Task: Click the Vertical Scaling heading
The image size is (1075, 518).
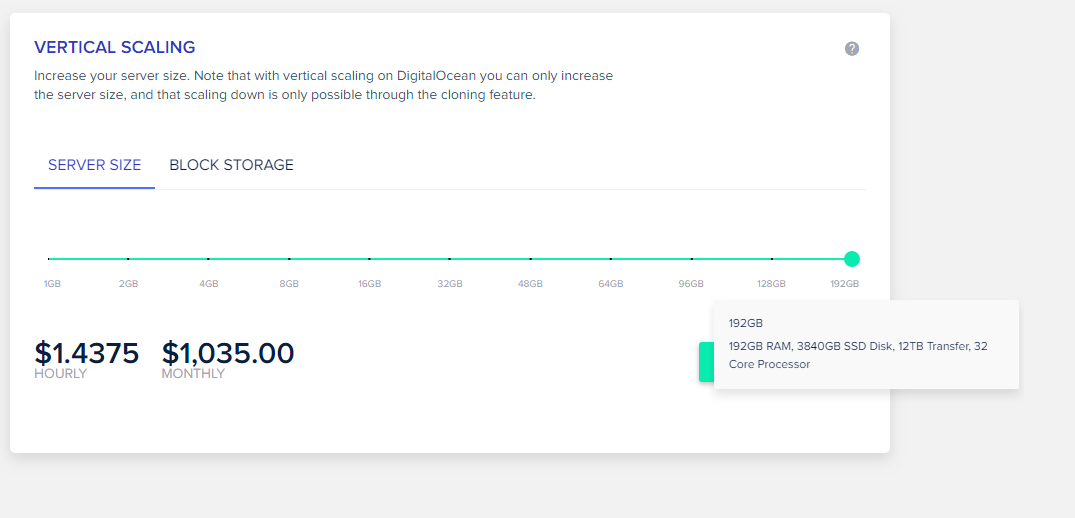Action: coord(115,47)
